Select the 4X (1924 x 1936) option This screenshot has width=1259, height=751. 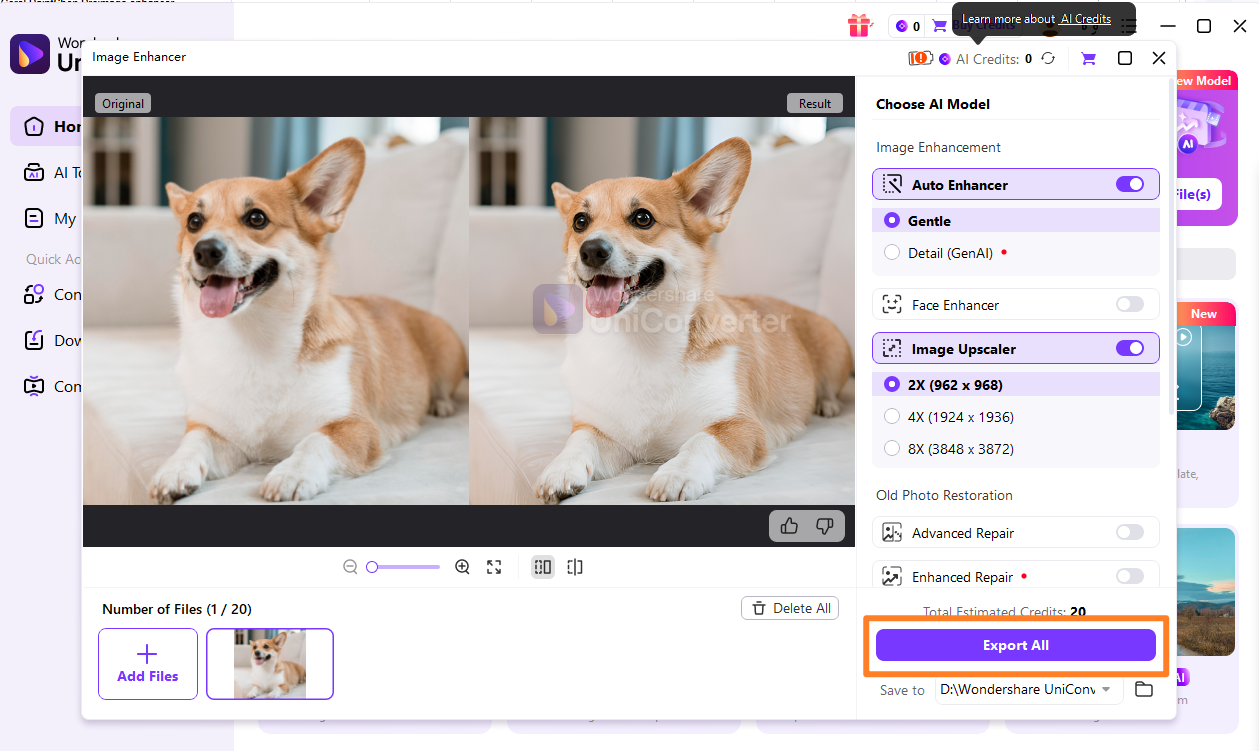click(x=892, y=417)
